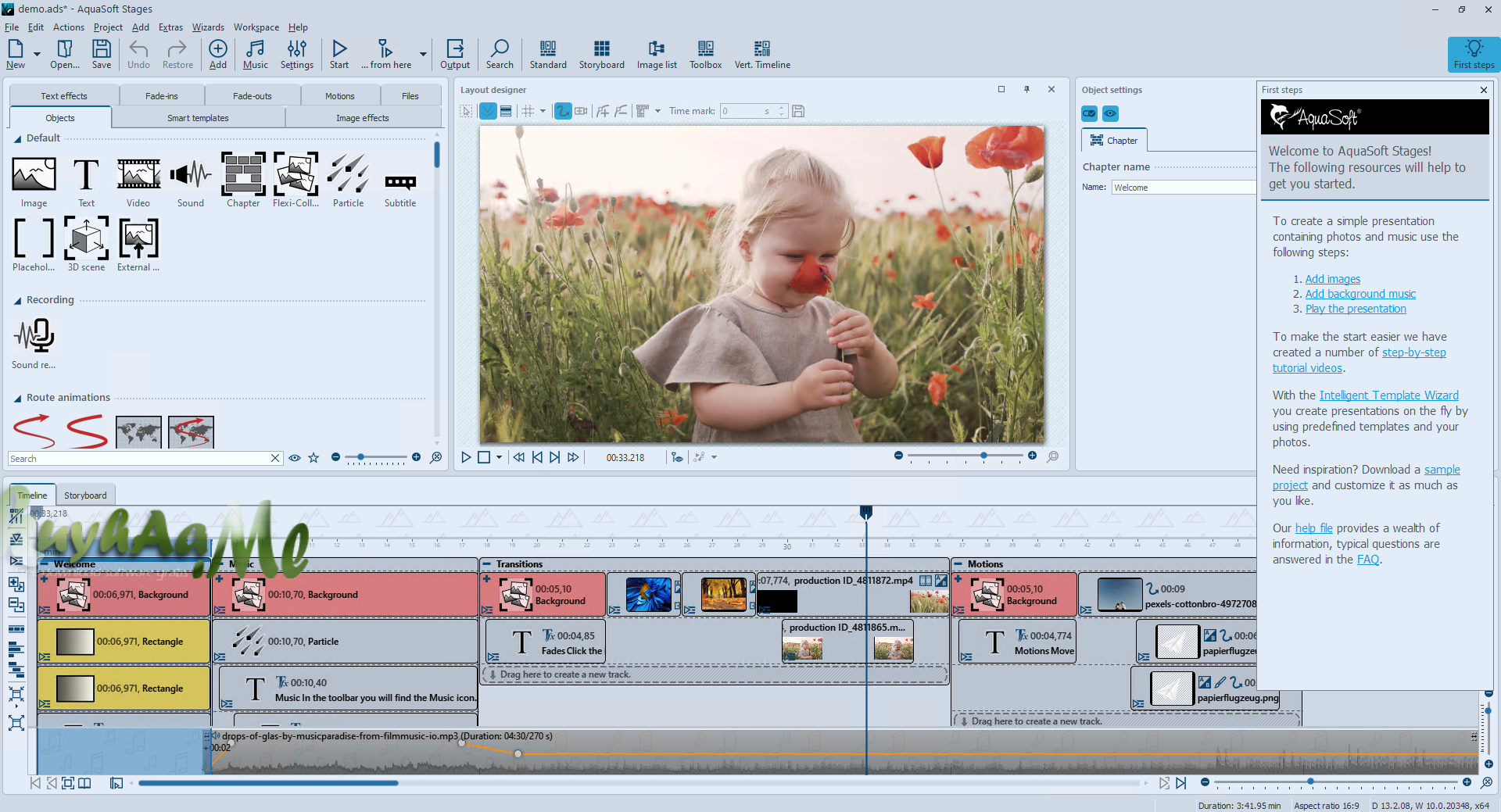Toggle the selection tool in Layout designer
The height and width of the screenshot is (812, 1501).
[466, 111]
